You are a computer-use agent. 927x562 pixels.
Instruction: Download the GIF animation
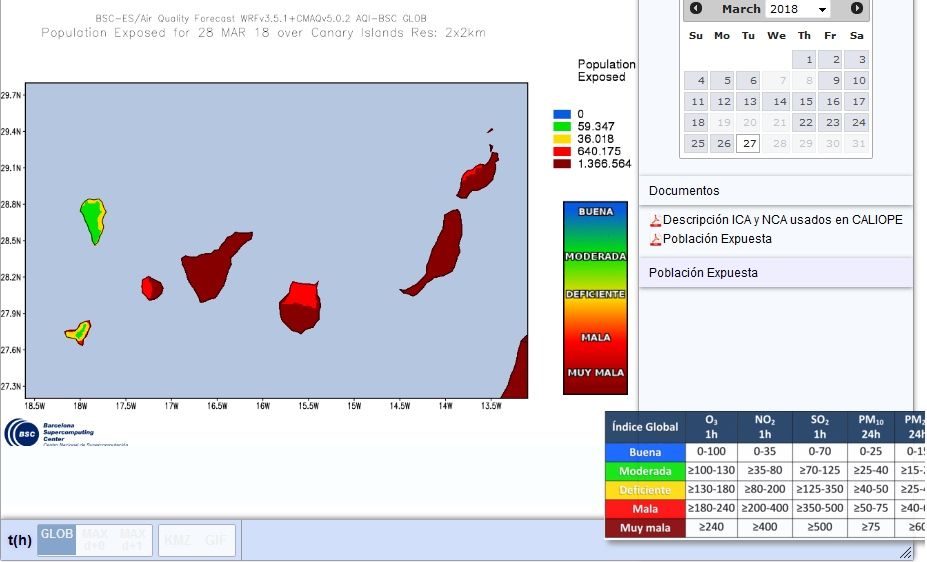216,540
